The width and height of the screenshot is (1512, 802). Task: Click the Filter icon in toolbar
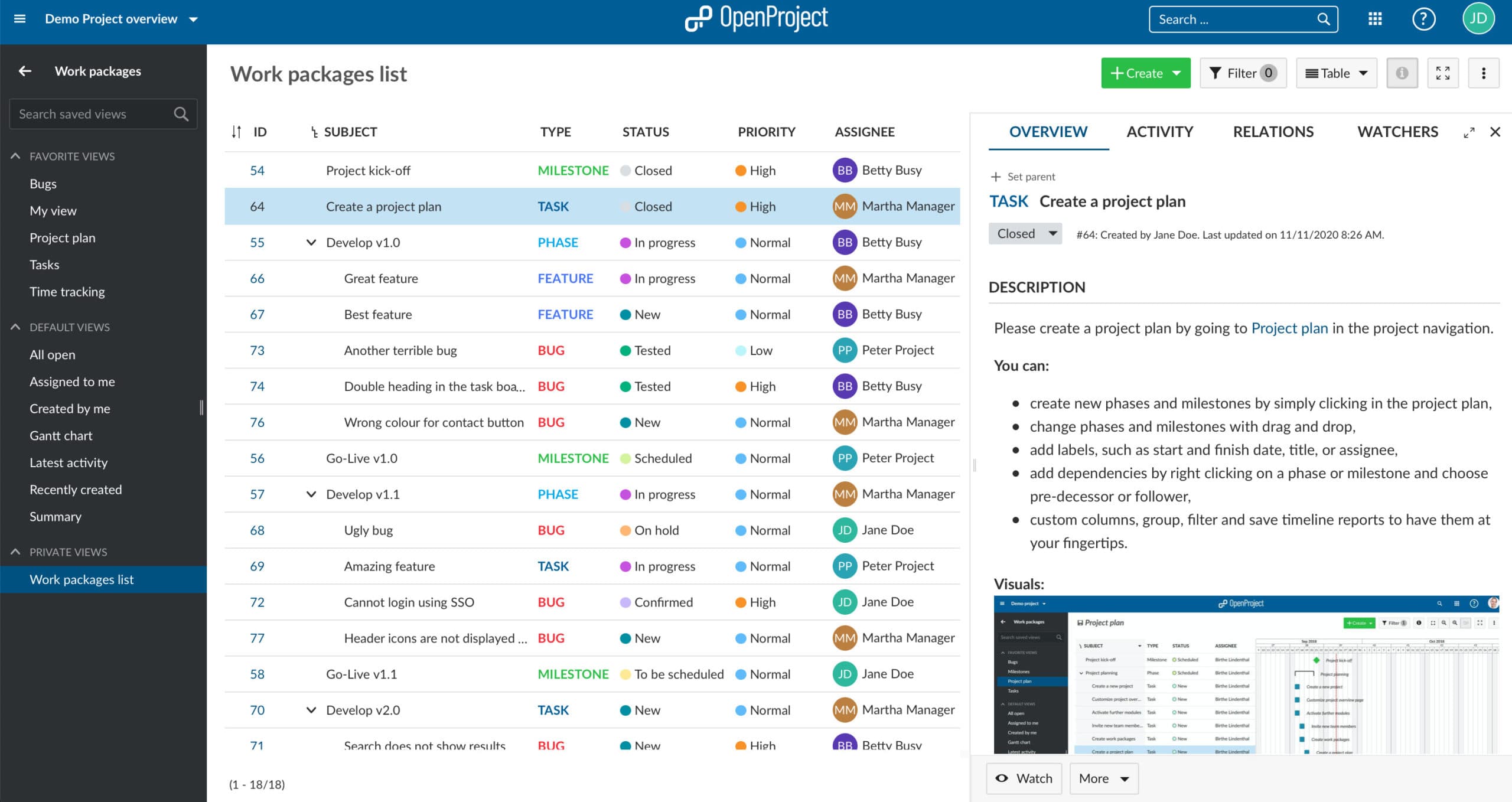coord(1244,73)
